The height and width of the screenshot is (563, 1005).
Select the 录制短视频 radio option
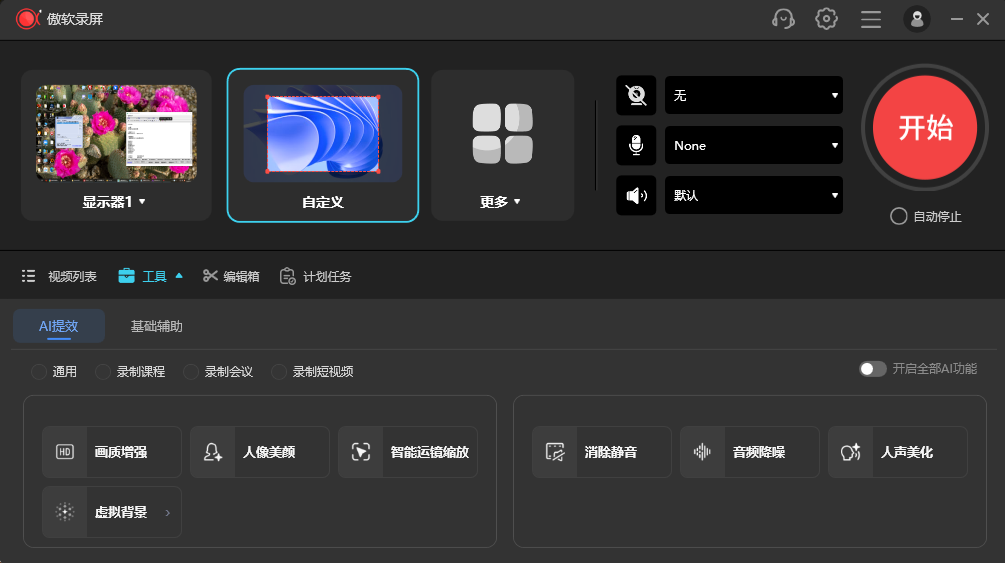click(279, 372)
